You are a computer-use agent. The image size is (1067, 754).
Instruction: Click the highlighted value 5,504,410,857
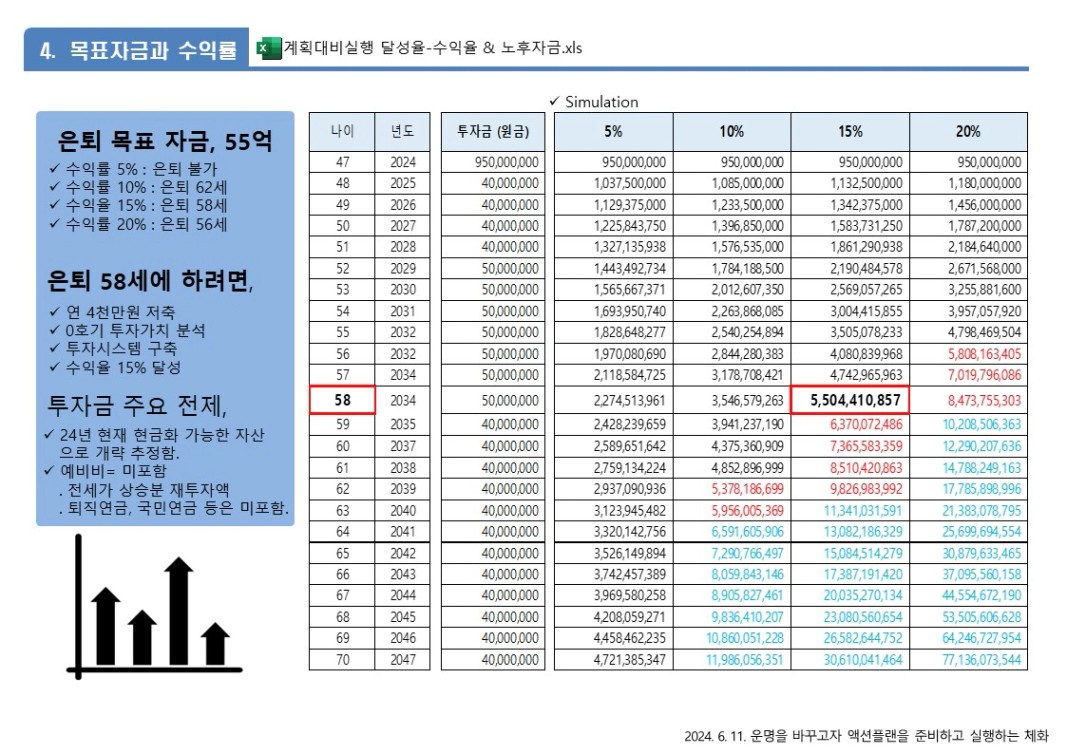pos(850,400)
